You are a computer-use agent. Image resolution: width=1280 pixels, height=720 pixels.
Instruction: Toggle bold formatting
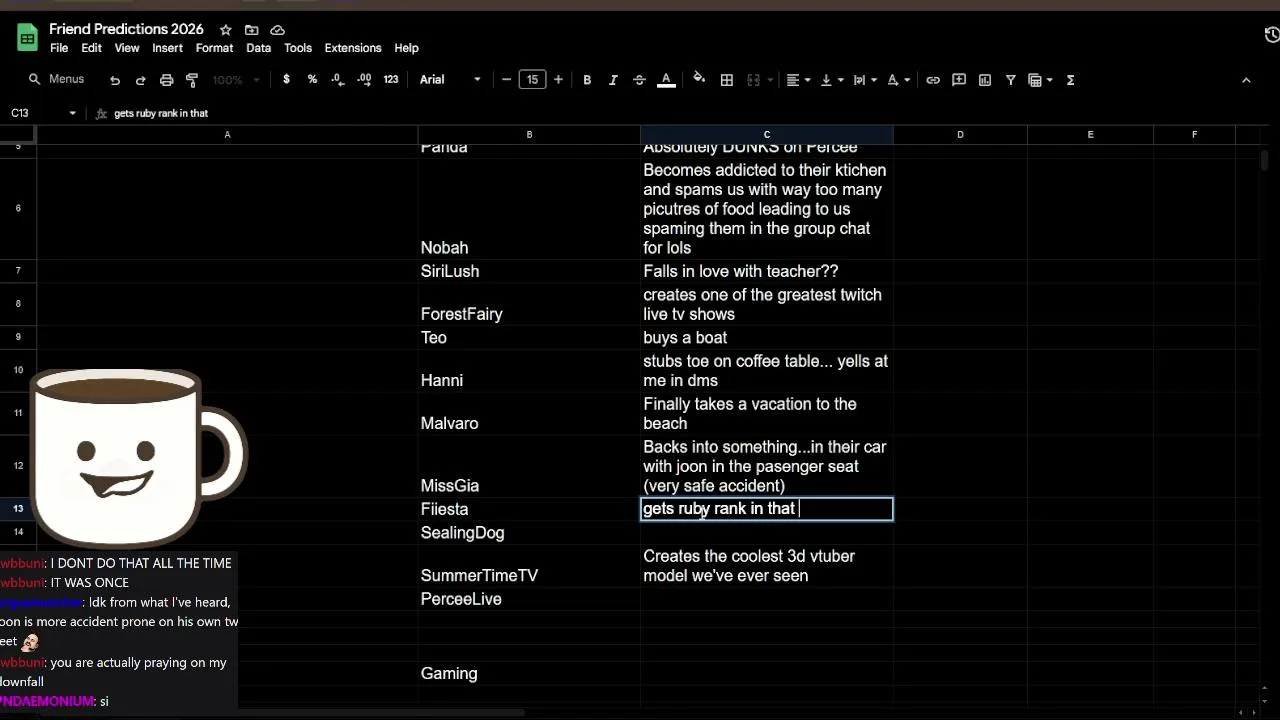coord(587,80)
